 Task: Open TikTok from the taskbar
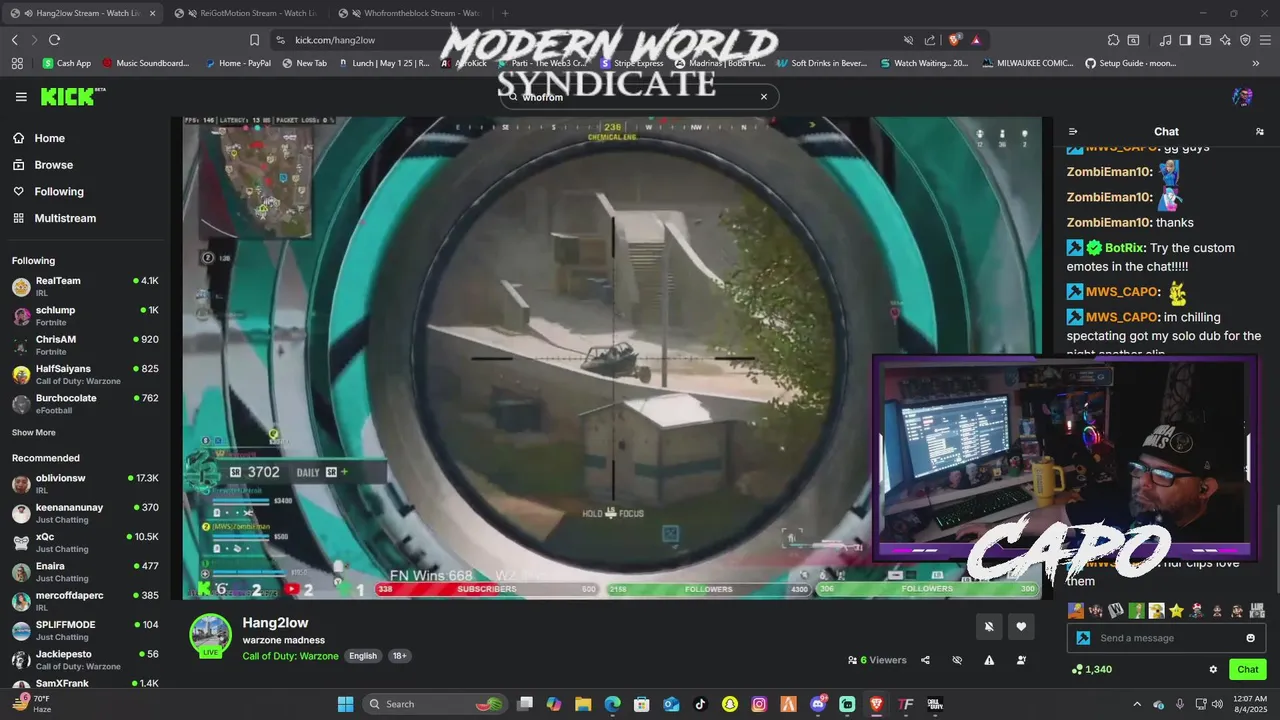pos(700,704)
